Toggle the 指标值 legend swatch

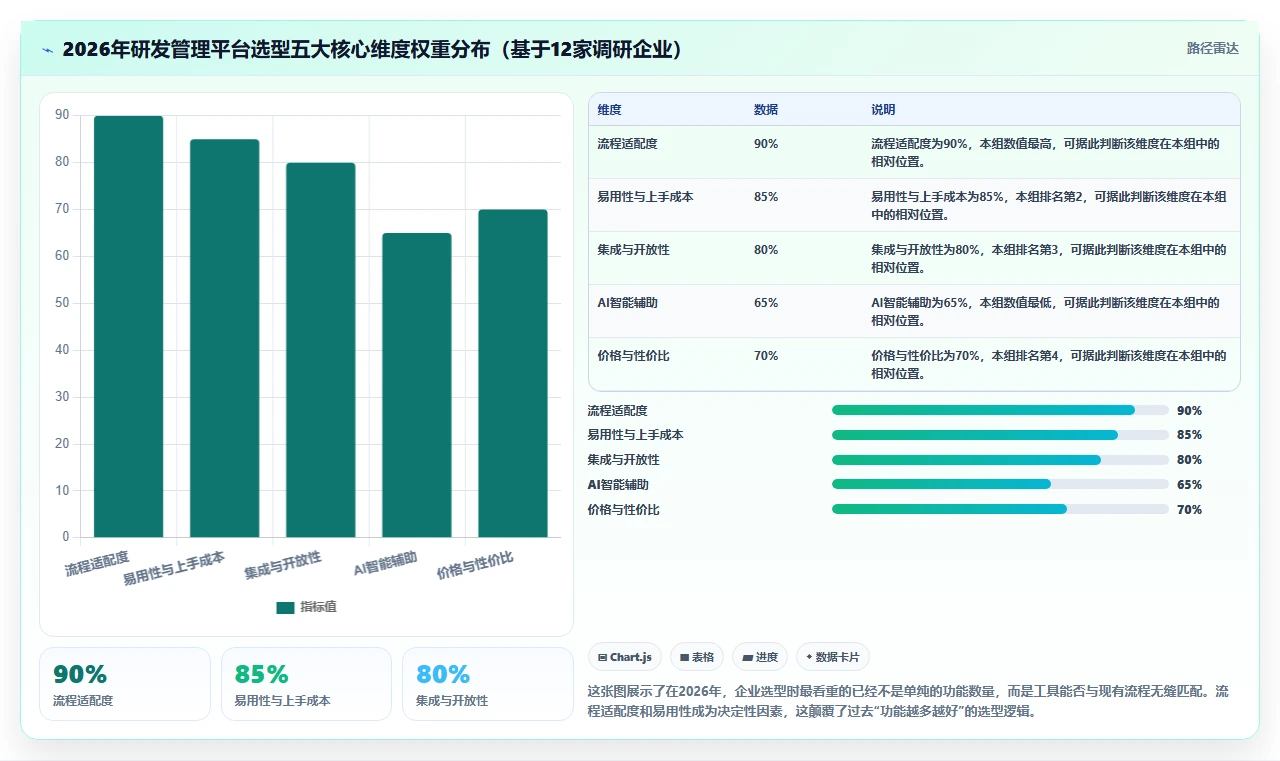[x=285, y=607]
